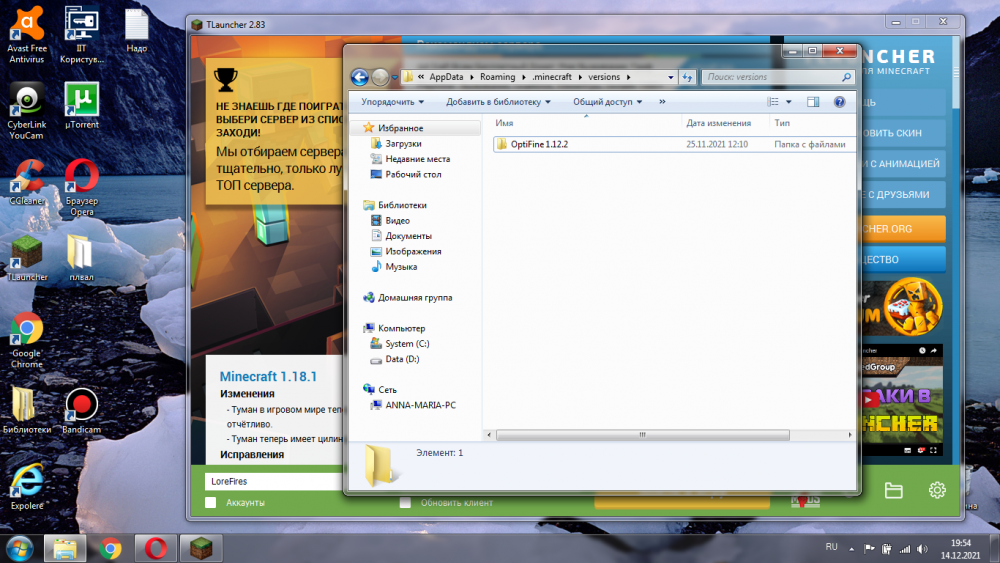The height and width of the screenshot is (563, 1000).
Task: Open the IIT Користувач desktop shortcut
Action: tap(82, 35)
